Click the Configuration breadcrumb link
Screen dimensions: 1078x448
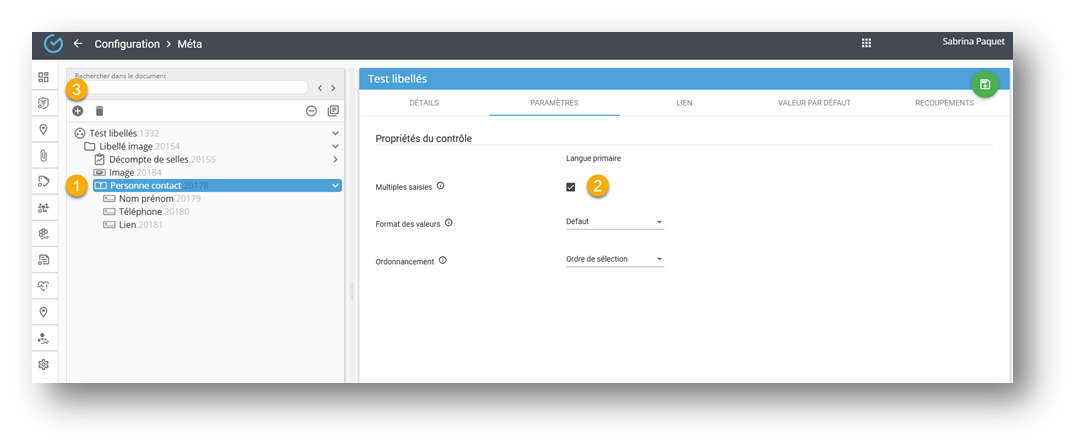pyautogui.click(x=127, y=44)
